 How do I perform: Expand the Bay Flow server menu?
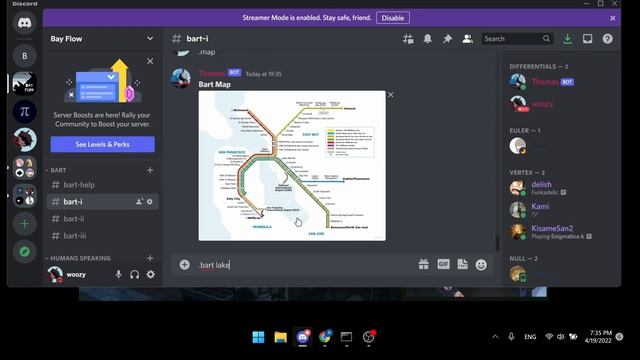click(x=150, y=38)
